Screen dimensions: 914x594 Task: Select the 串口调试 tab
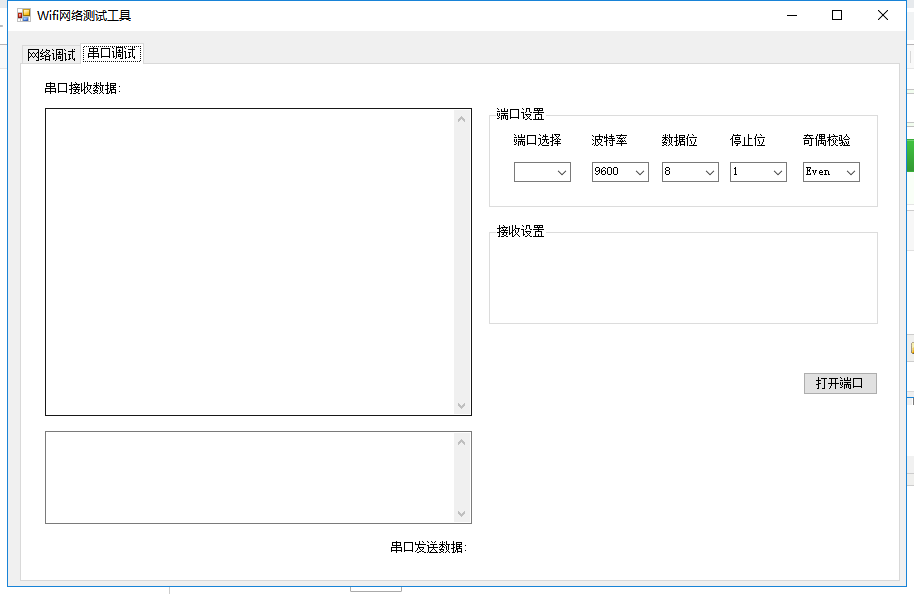coord(112,54)
